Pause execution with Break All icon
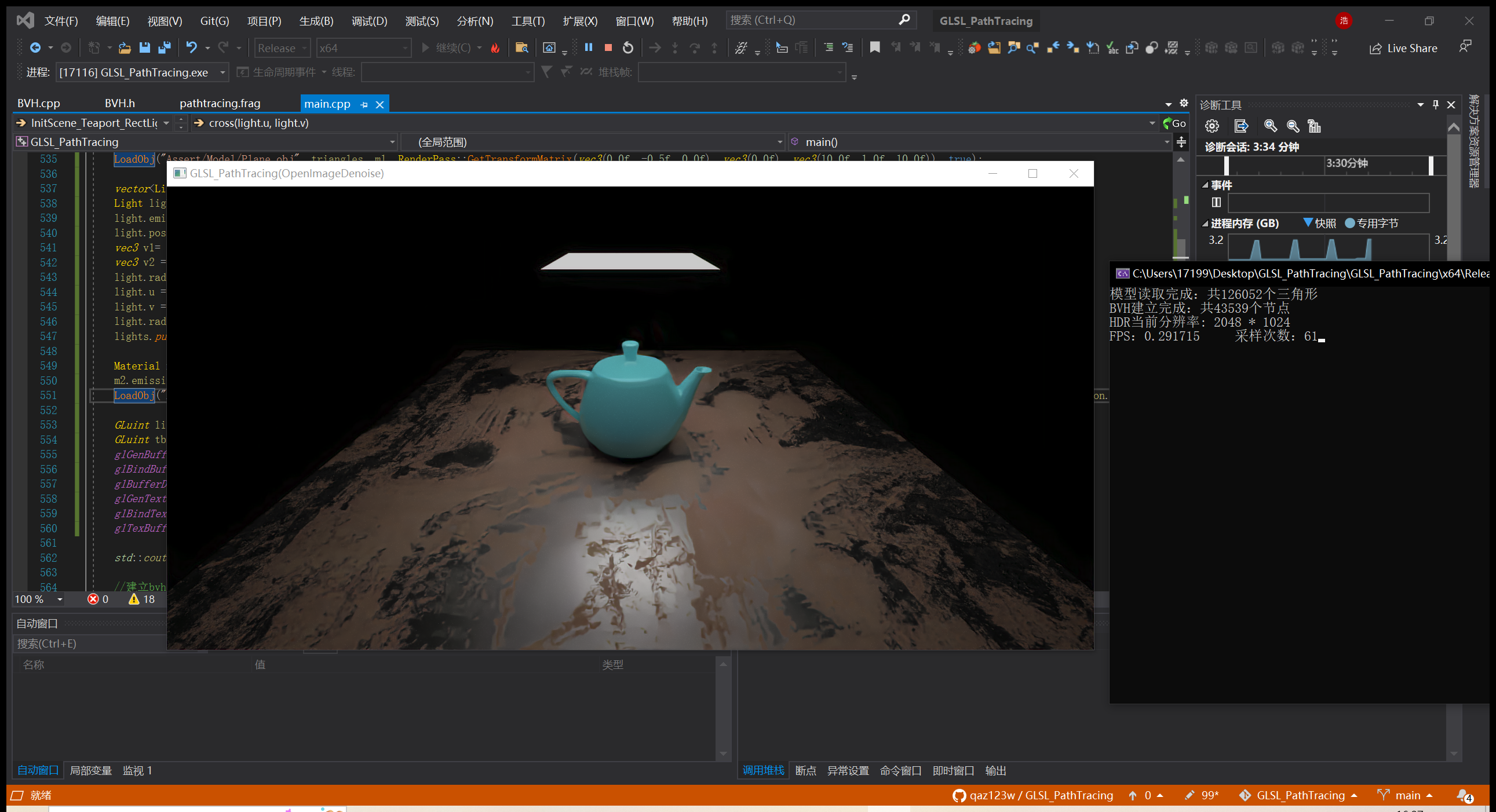This screenshot has height=812, width=1496. [x=588, y=47]
